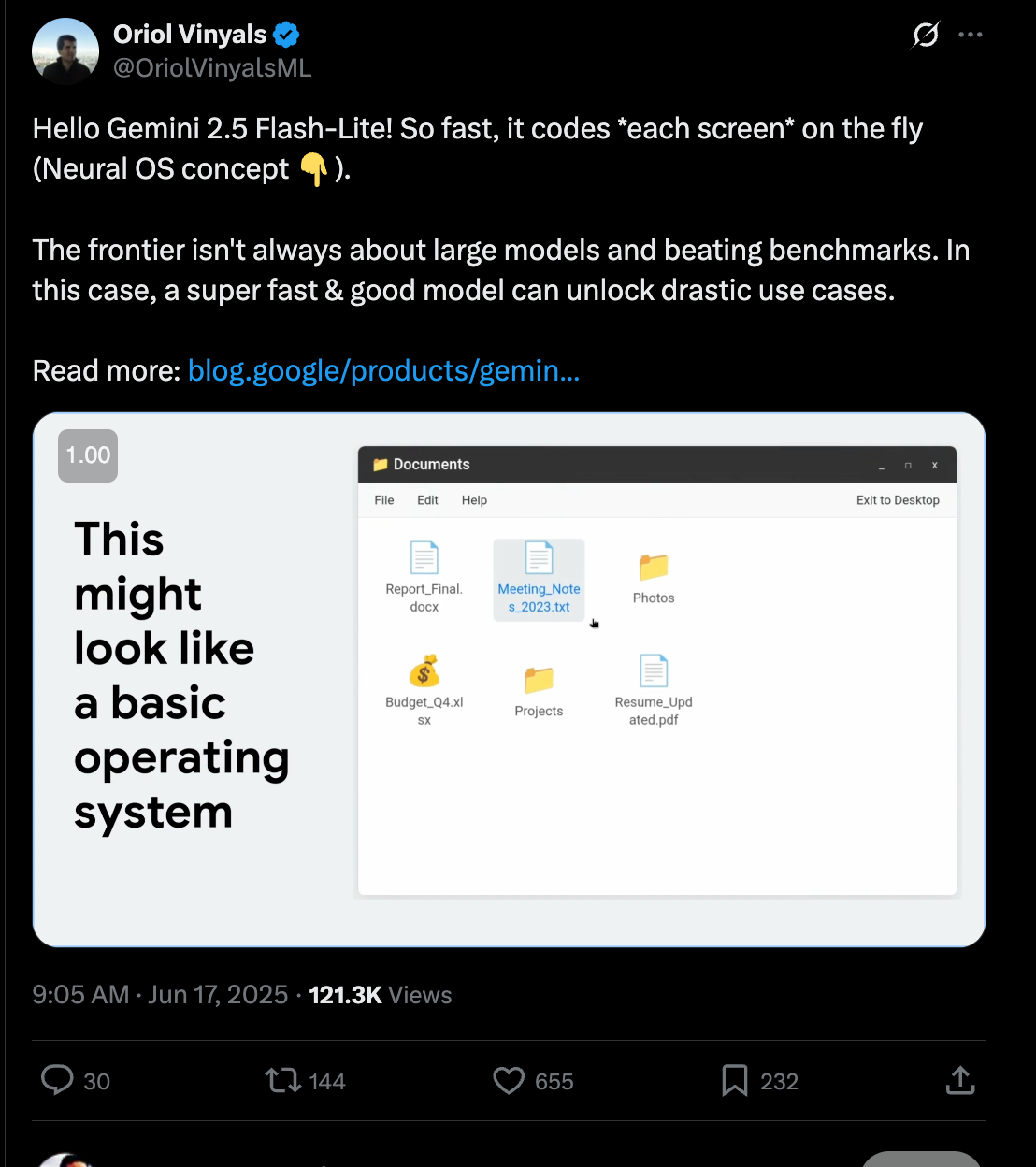Open the File menu in Documents window

pyautogui.click(x=384, y=500)
